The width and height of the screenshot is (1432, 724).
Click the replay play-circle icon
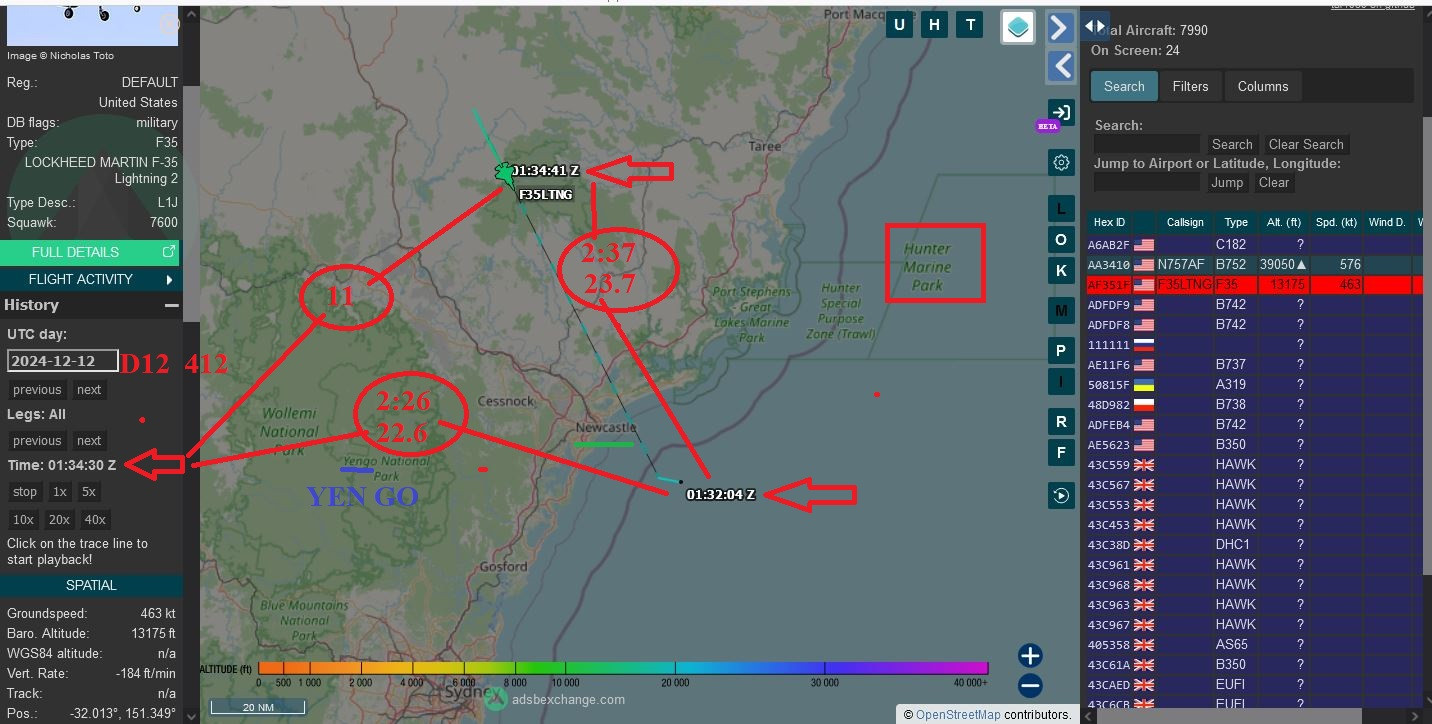tap(1061, 495)
